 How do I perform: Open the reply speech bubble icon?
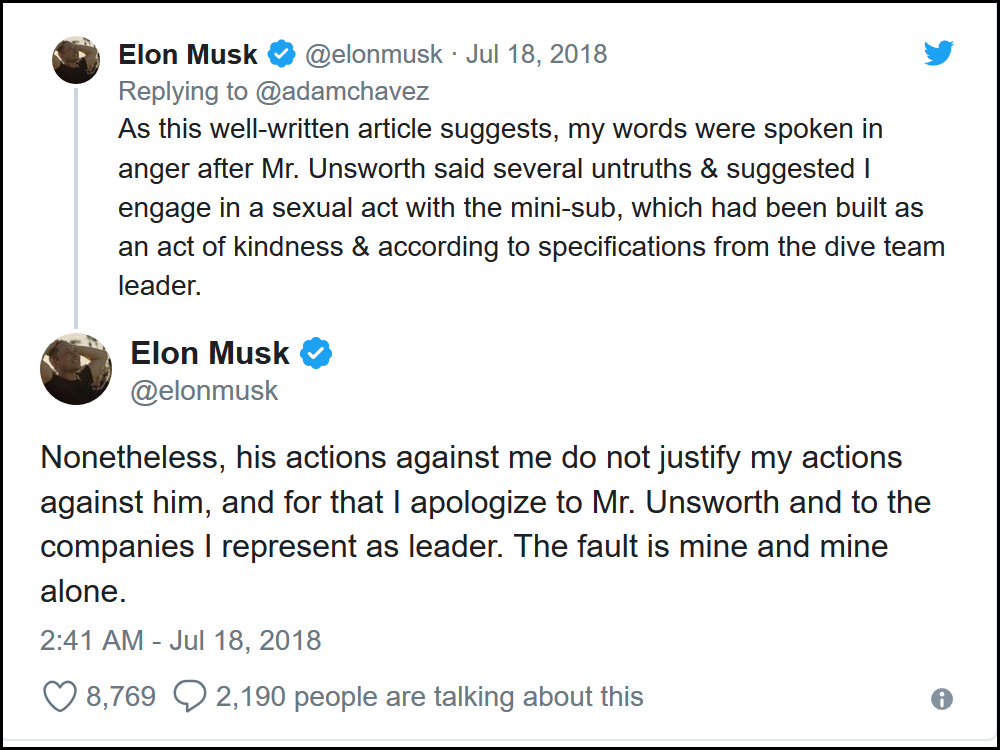[190, 696]
